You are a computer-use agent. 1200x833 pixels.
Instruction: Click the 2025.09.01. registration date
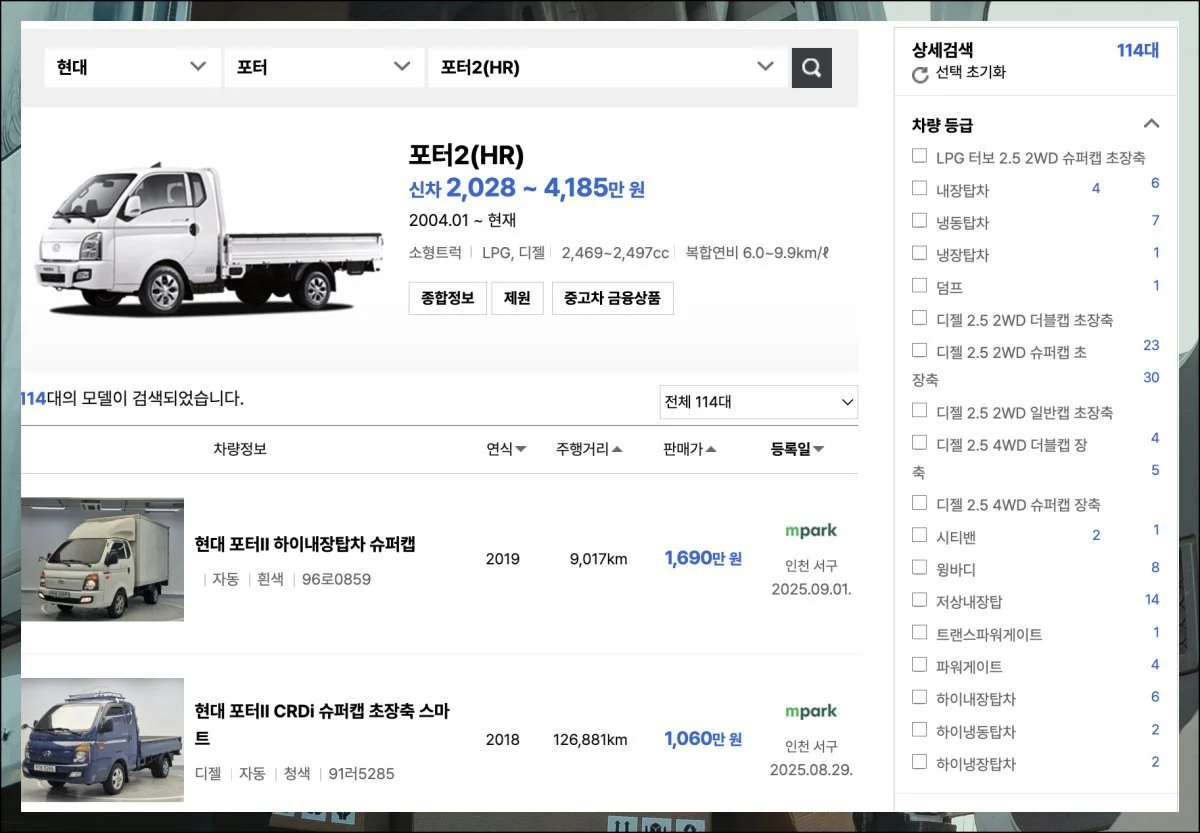811,589
